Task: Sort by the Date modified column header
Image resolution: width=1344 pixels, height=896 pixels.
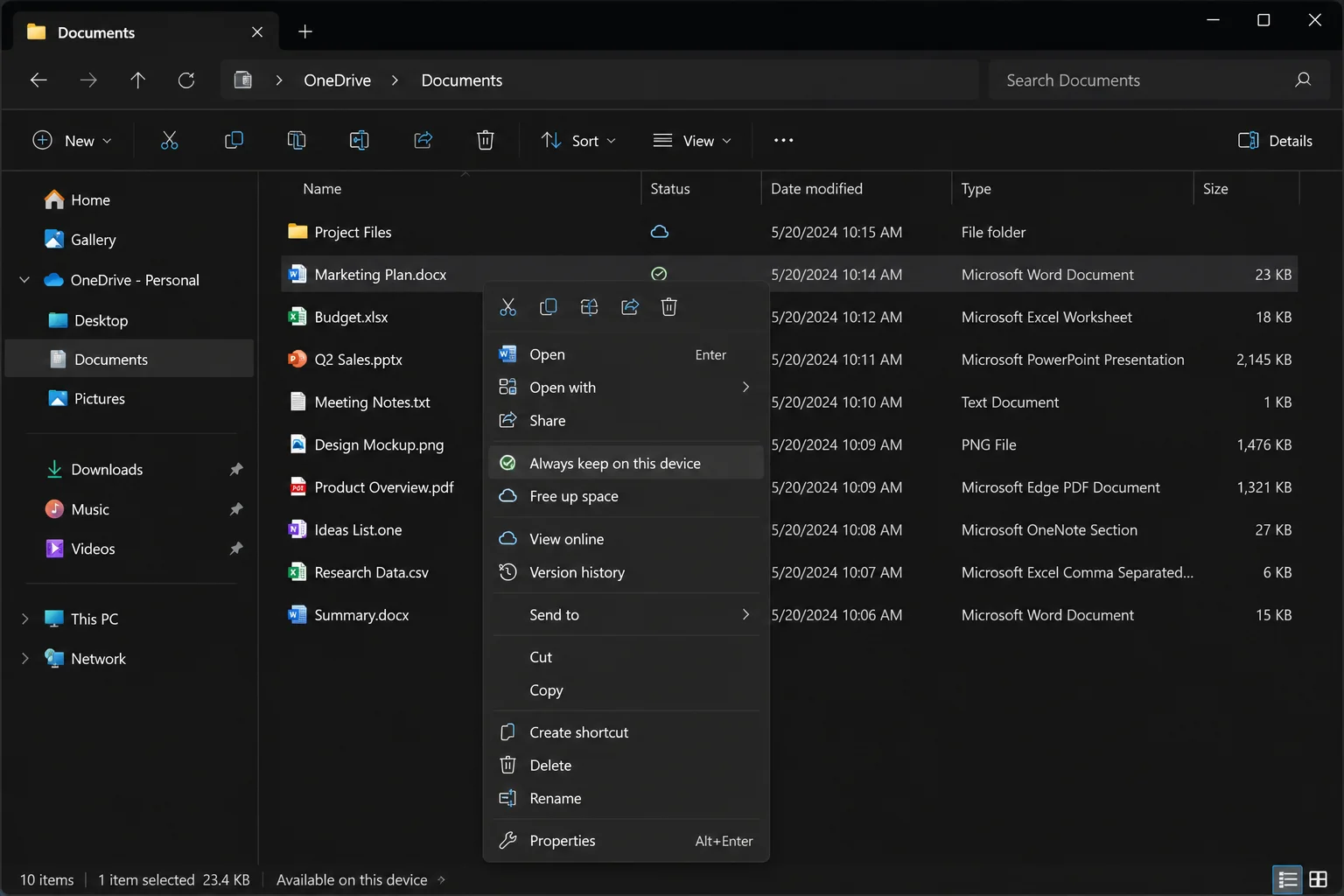Action: click(856, 189)
